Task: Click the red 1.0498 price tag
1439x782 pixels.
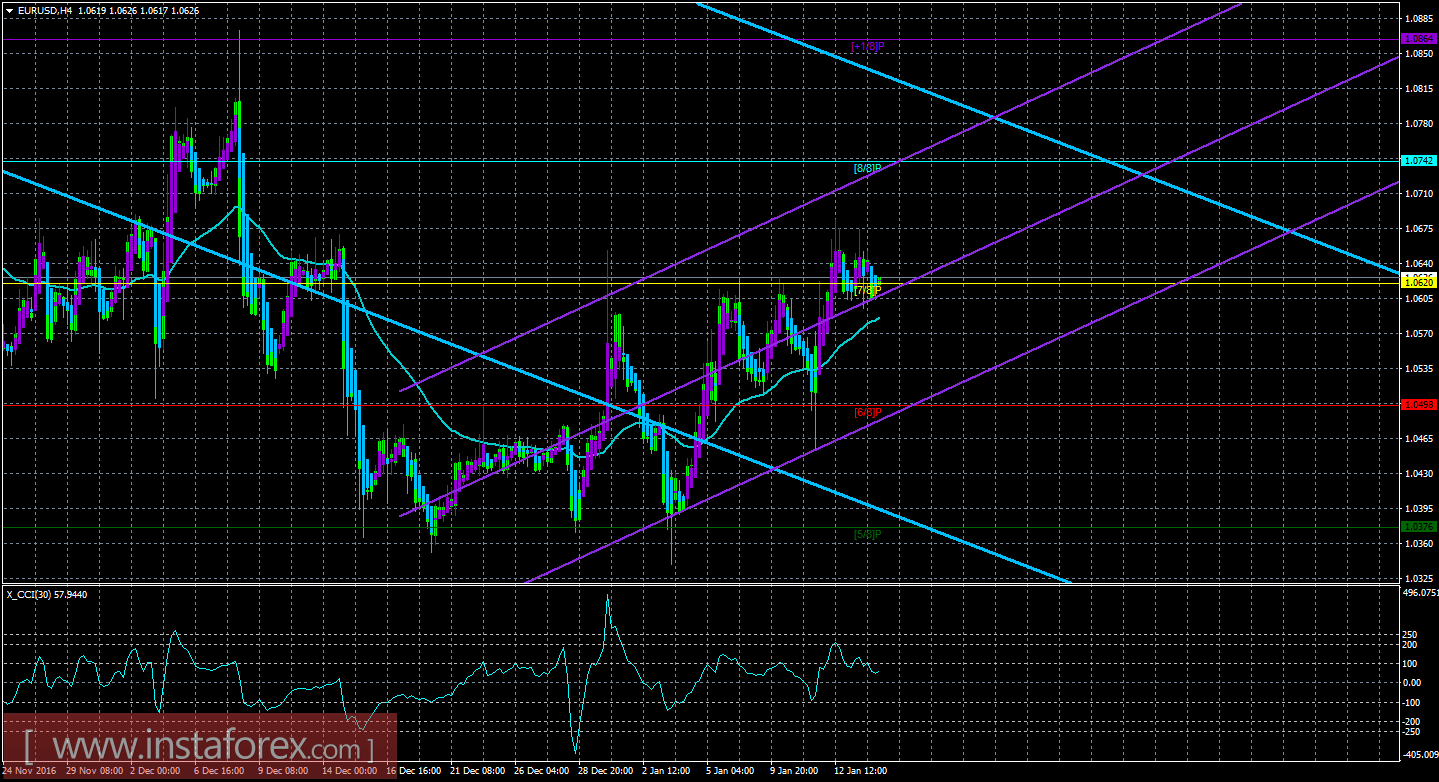Action: [1420, 404]
